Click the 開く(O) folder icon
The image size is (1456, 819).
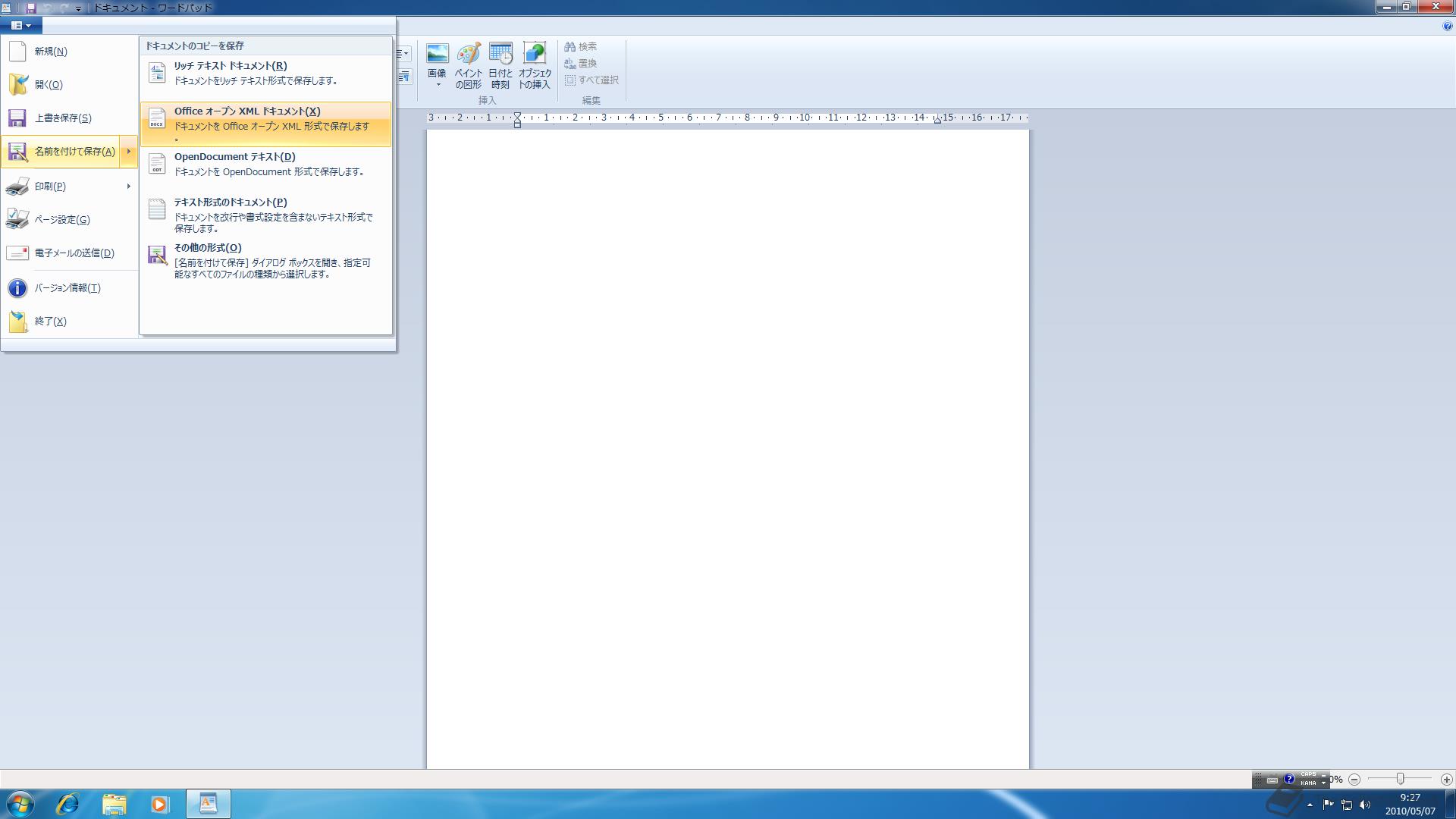point(18,84)
